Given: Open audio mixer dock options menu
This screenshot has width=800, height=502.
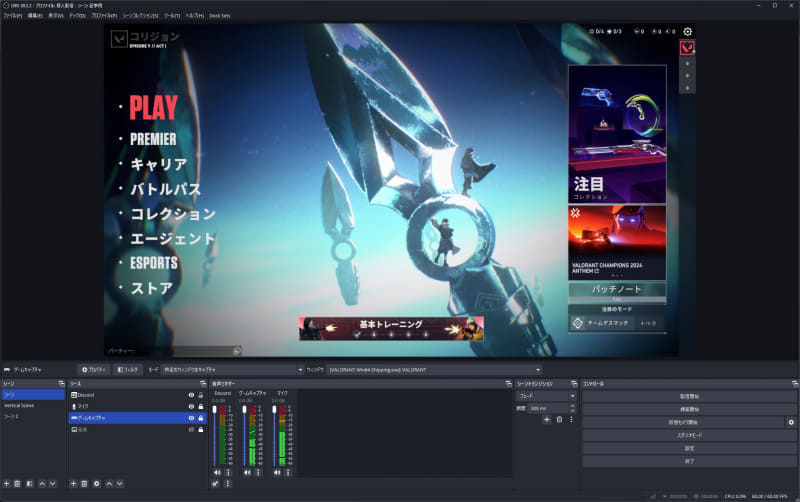Looking at the screenshot, I should coord(228,484).
